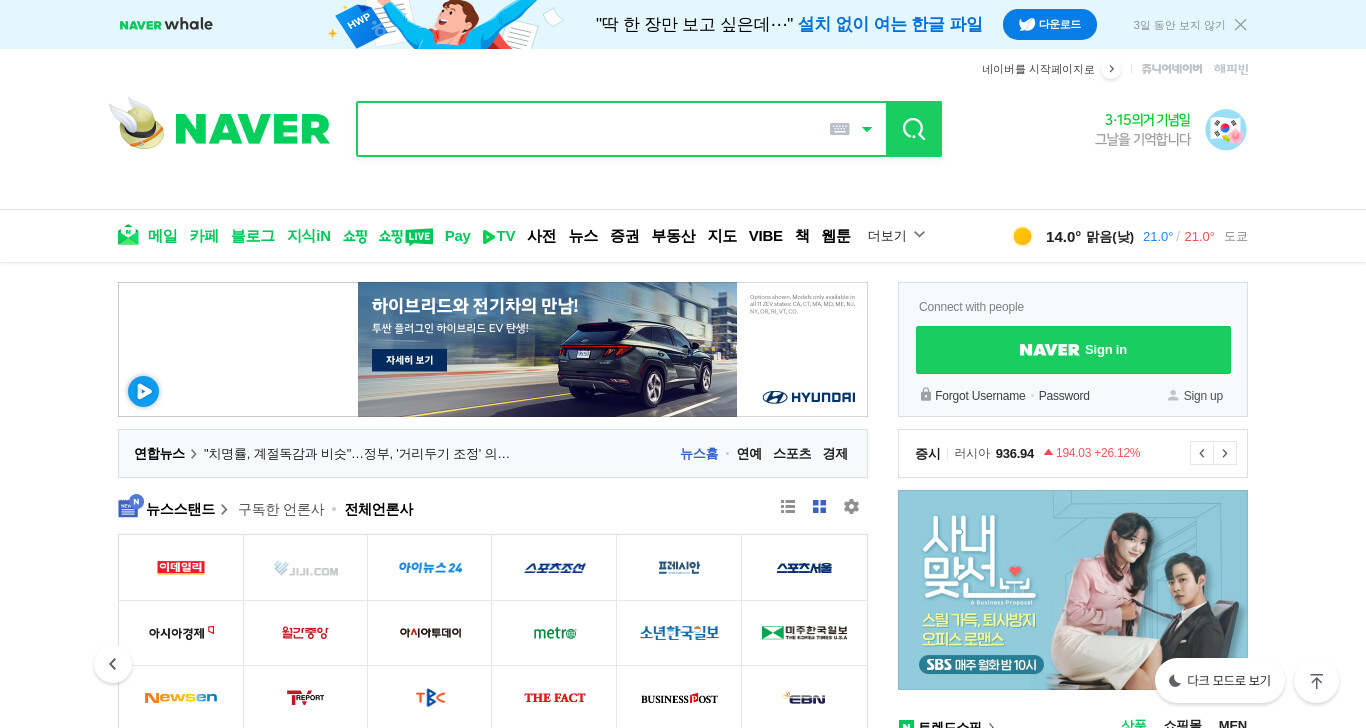Open the 연합뉴스 news ticker source
This screenshot has width=1366, height=728.
click(x=160, y=454)
